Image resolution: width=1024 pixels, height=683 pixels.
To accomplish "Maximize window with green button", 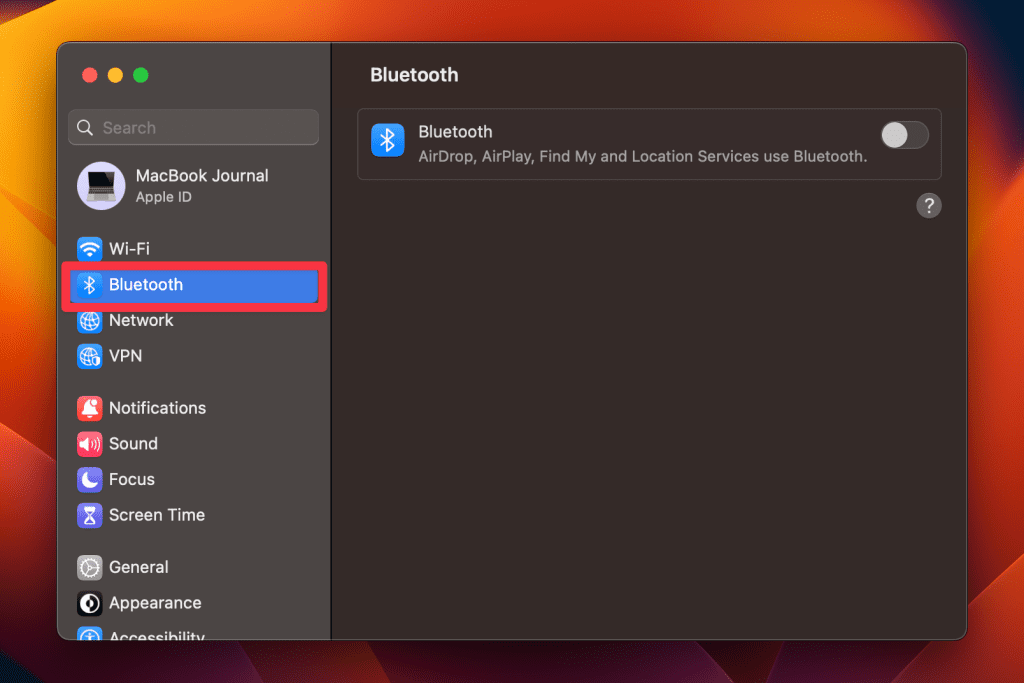I will 140,75.
